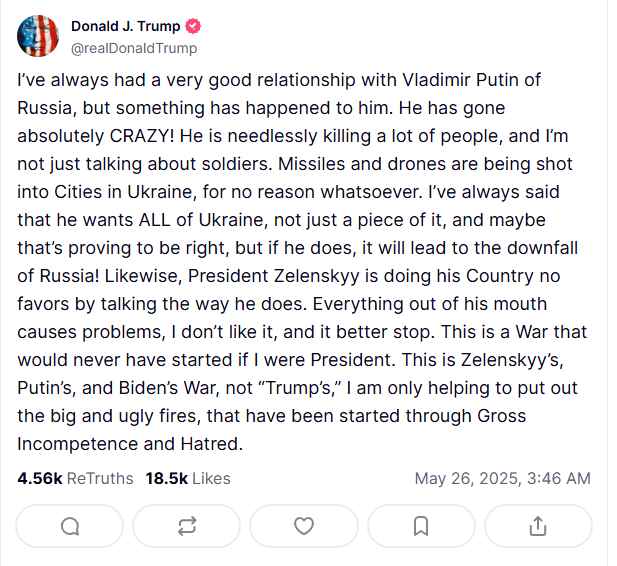Bookmark this post with the bookmark icon
This screenshot has height=566, width=617.
(421, 526)
